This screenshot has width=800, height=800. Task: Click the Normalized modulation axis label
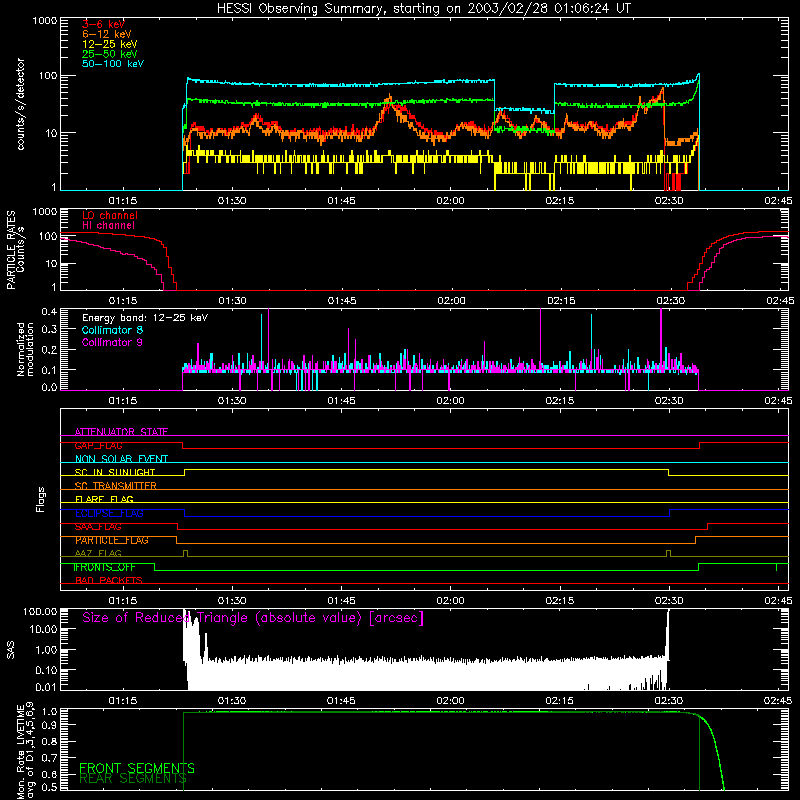point(25,349)
